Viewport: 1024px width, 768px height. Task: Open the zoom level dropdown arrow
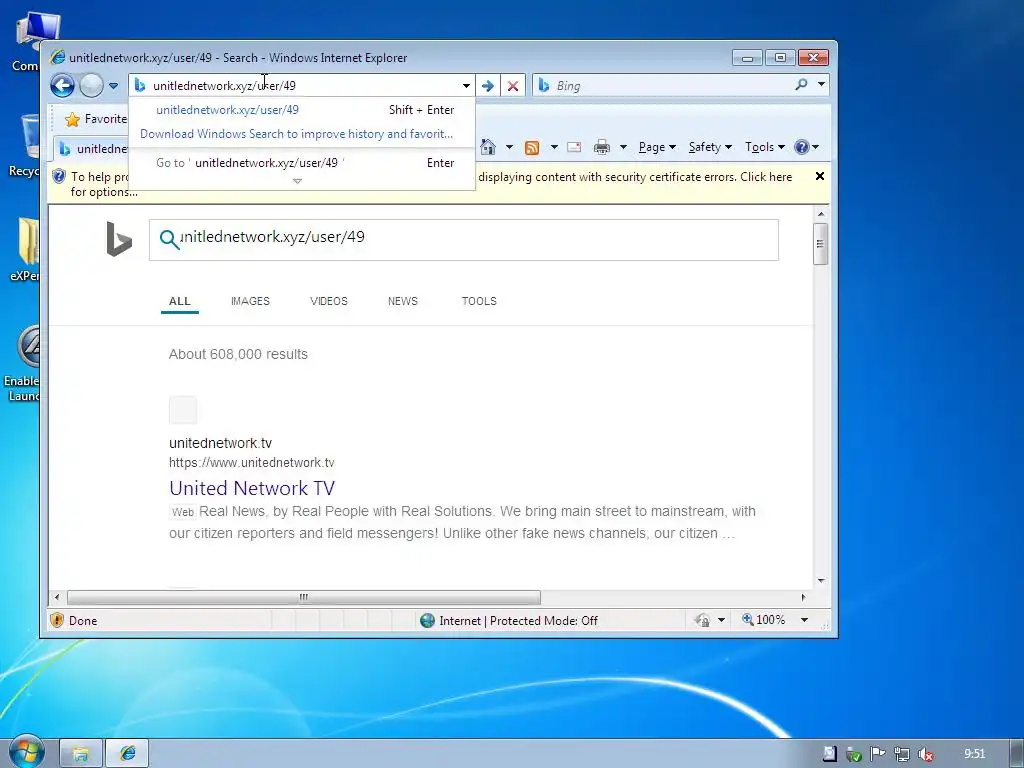[805, 619]
